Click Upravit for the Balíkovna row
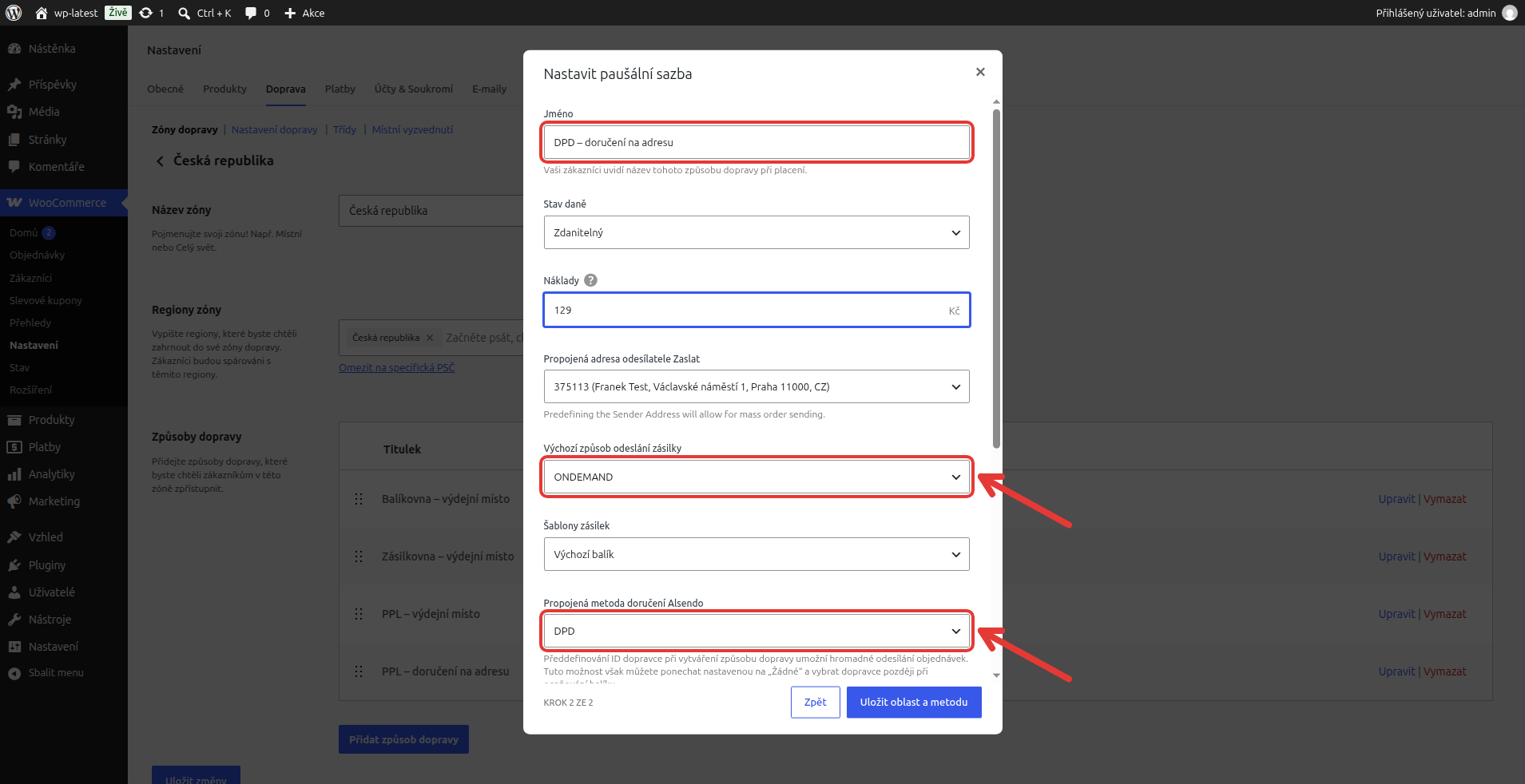Image resolution: width=1525 pixels, height=784 pixels. (1396, 499)
